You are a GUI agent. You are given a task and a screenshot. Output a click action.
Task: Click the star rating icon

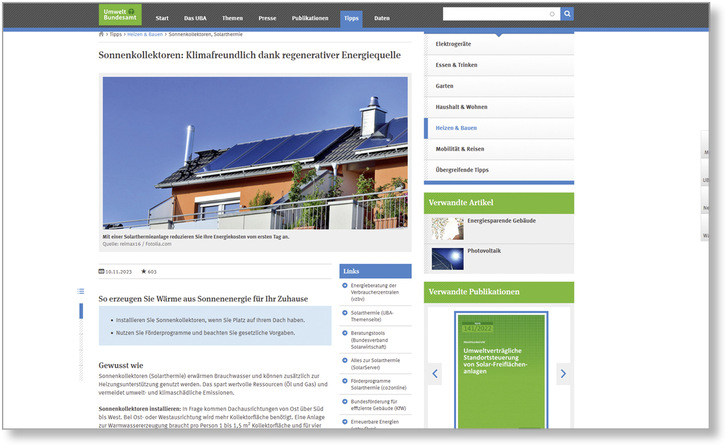point(144,271)
